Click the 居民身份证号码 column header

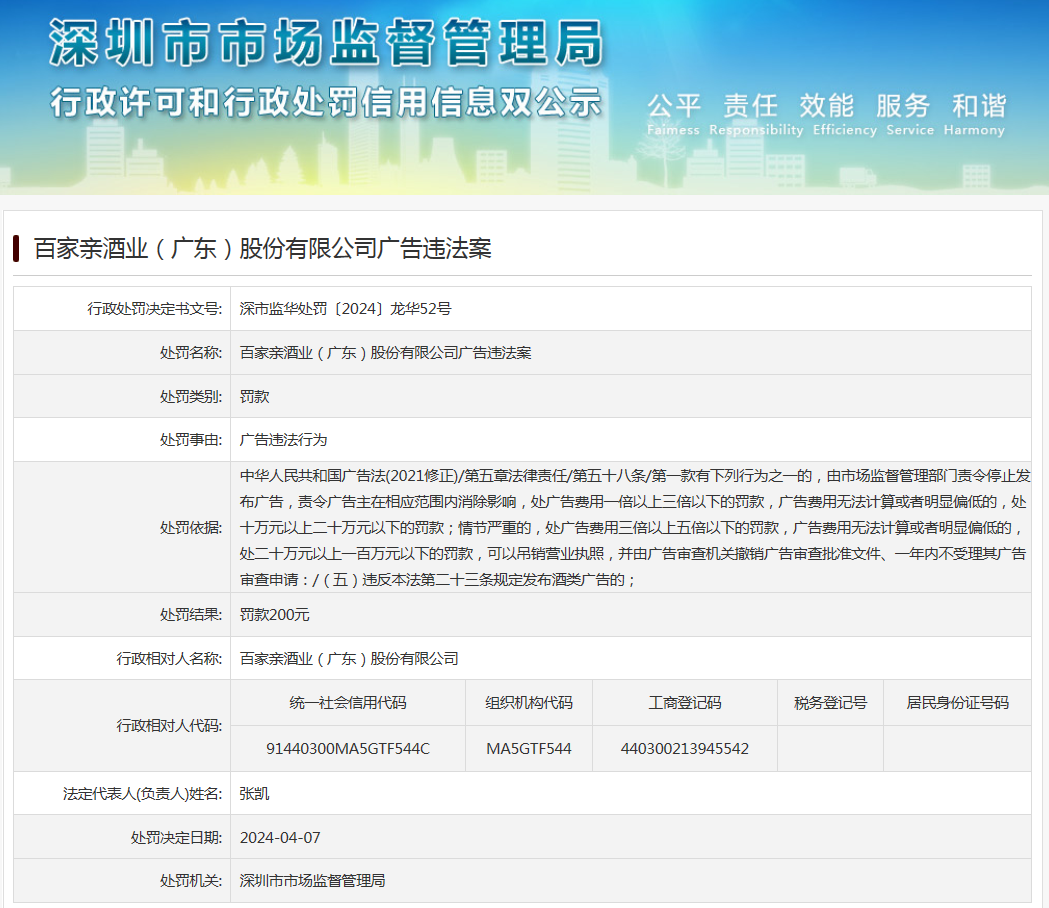pyautogui.click(x=957, y=703)
